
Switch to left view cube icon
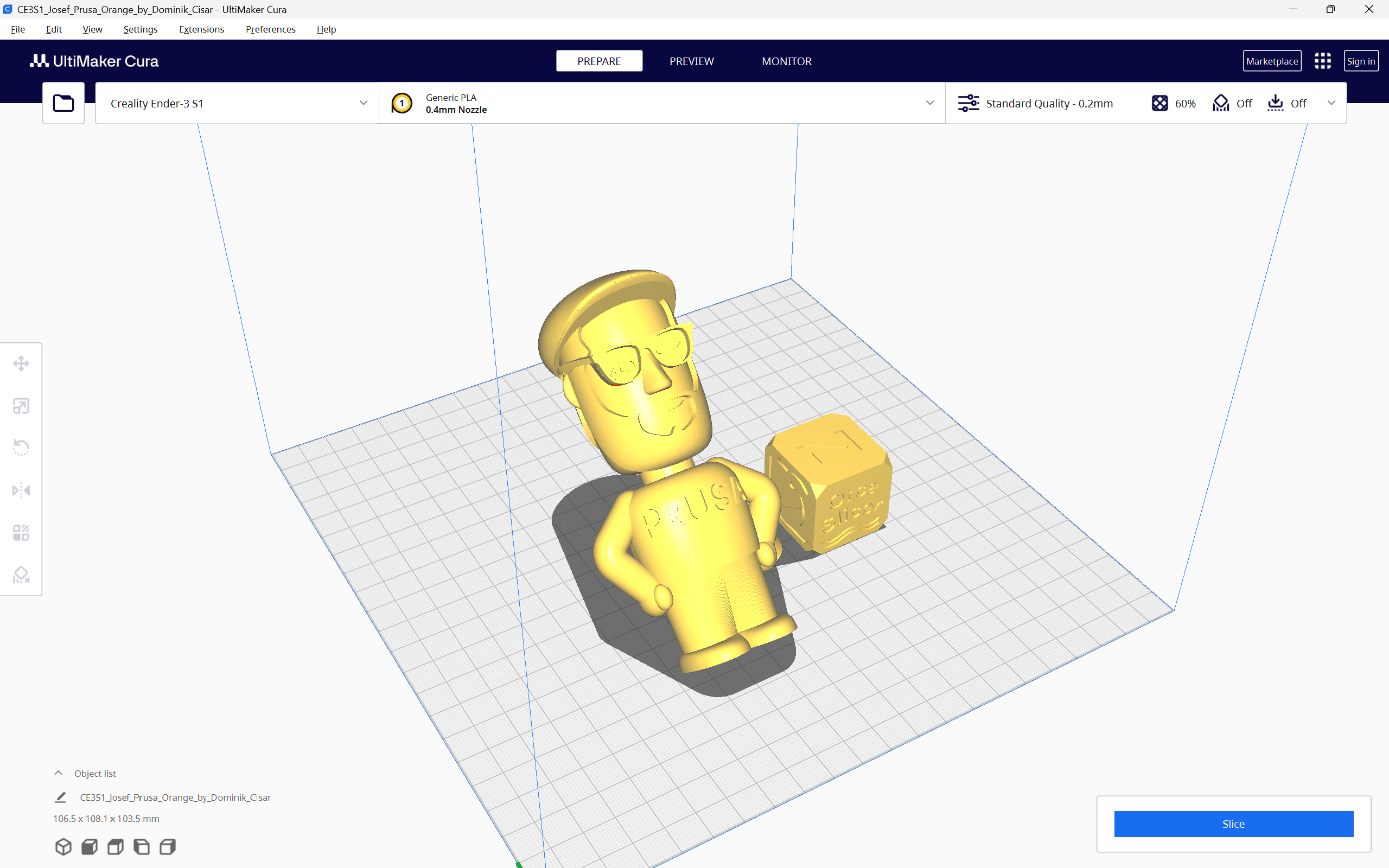(142, 847)
